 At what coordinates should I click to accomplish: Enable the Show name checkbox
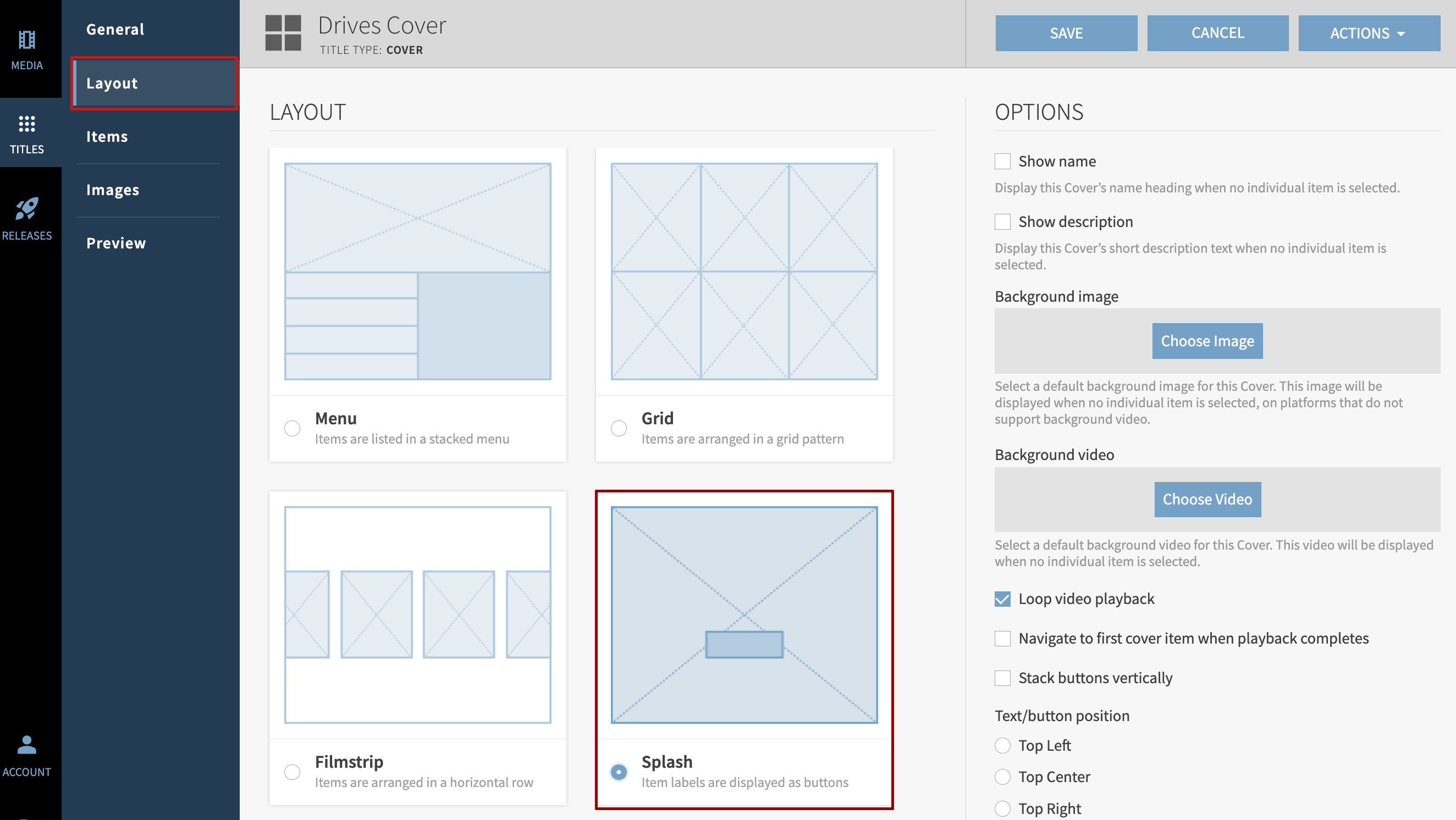[x=1002, y=162]
